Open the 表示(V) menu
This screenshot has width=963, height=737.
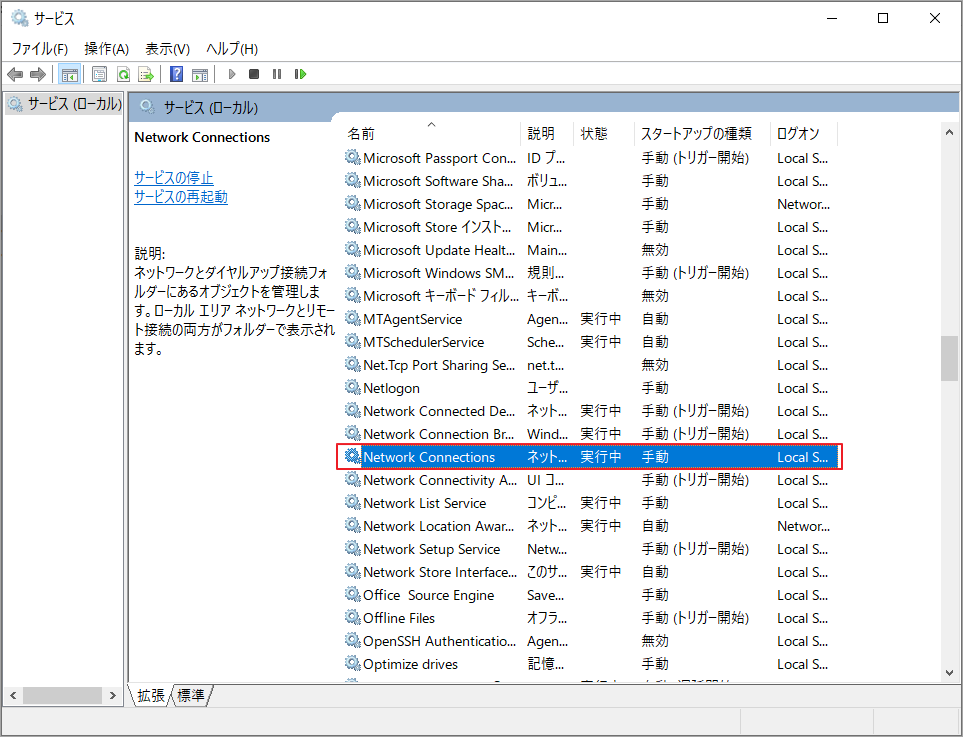click(167, 49)
